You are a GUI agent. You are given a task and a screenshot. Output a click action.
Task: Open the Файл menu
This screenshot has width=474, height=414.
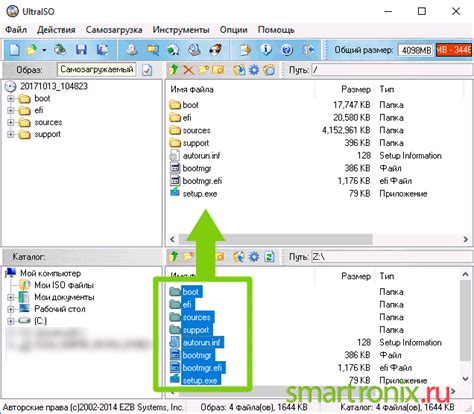pyautogui.click(x=16, y=30)
